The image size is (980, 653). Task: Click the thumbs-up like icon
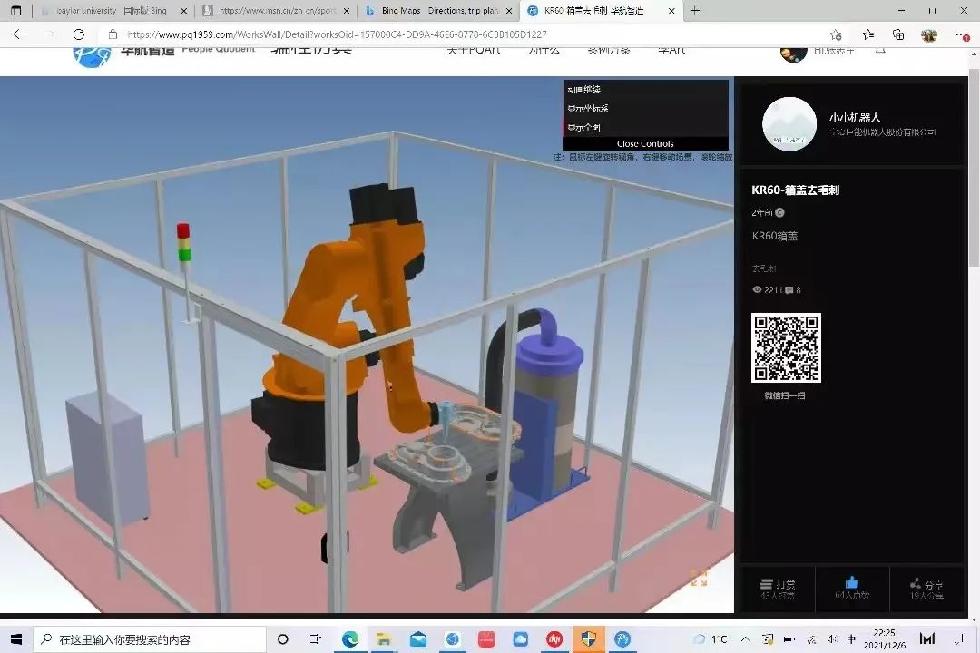pyautogui.click(x=851, y=583)
